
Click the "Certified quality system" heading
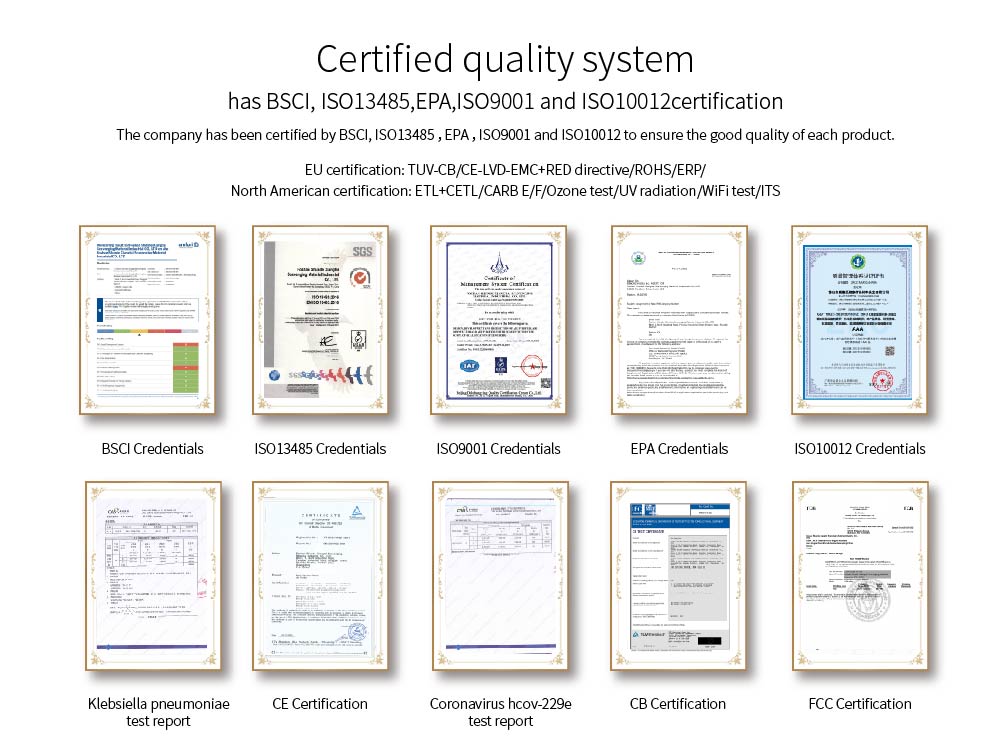click(505, 60)
